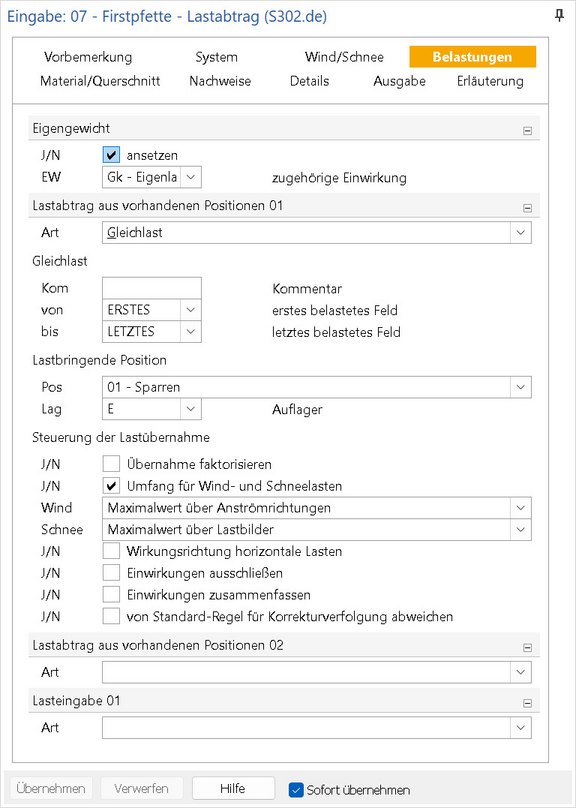Collapse Lastabtrag aus vorhandenen Positionen 01 section
This screenshot has height=808, width=576.
[527, 208]
